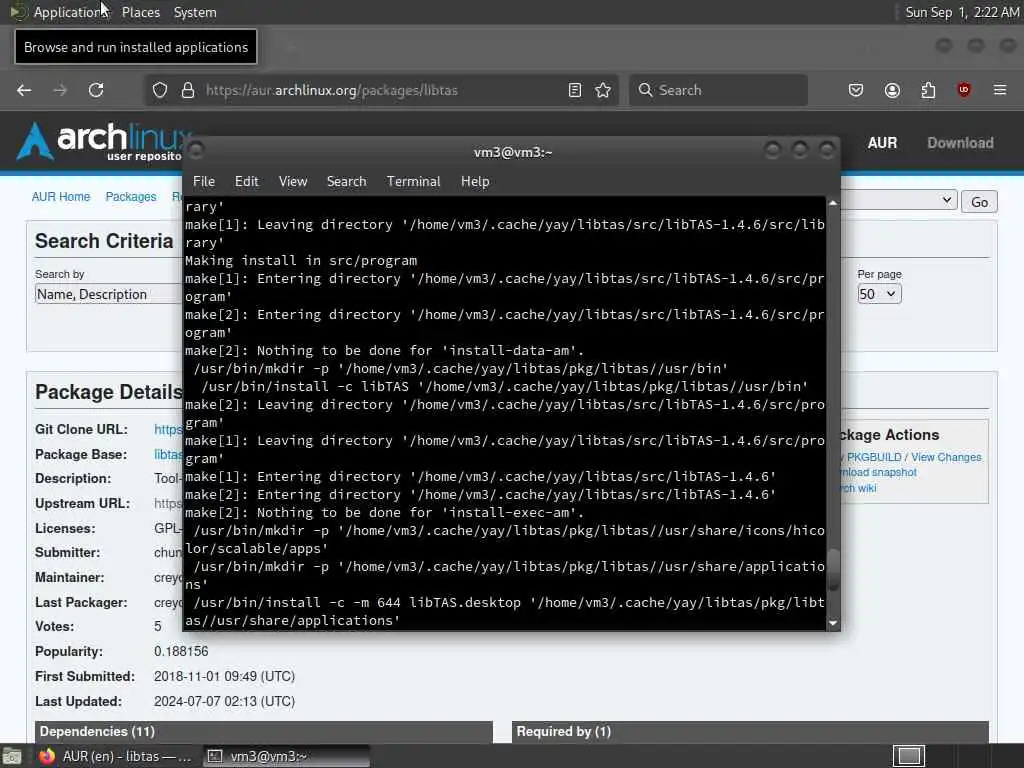Click the terminal scrollbar up arrow
The width and height of the screenshot is (1024, 768).
pyautogui.click(x=833, y=204)
